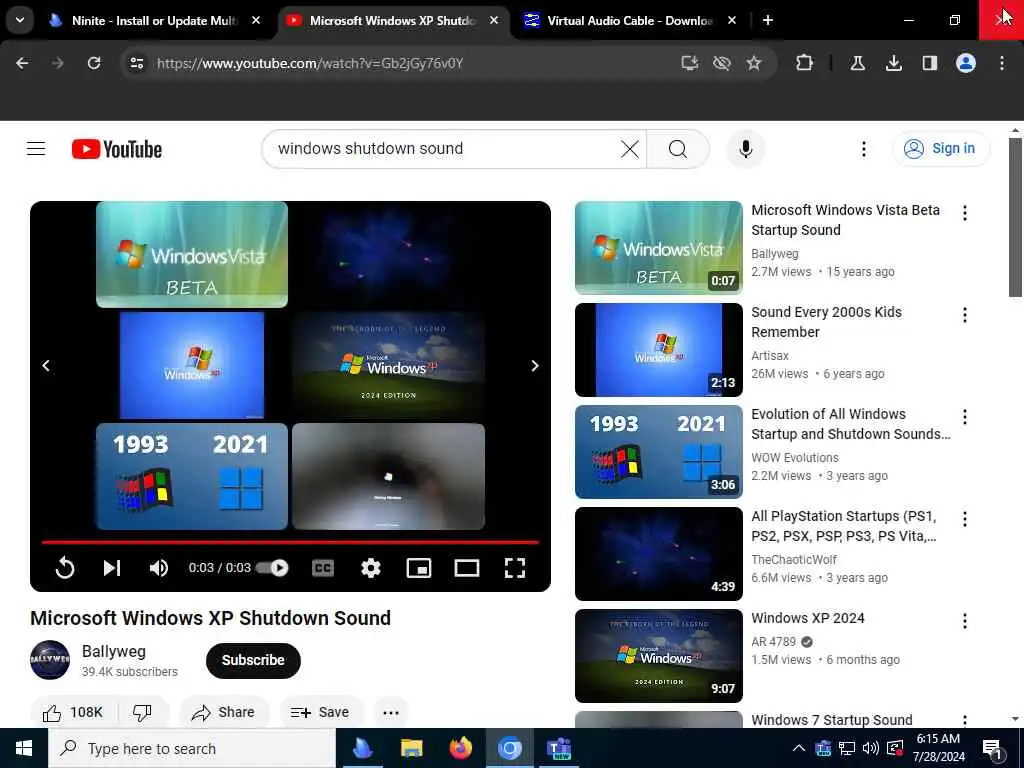The height and width of the screenshot is (768, 1024).
Task: Show next endscreen suggestions arrow
Action: pyautogui.click(x=535, y=366)
